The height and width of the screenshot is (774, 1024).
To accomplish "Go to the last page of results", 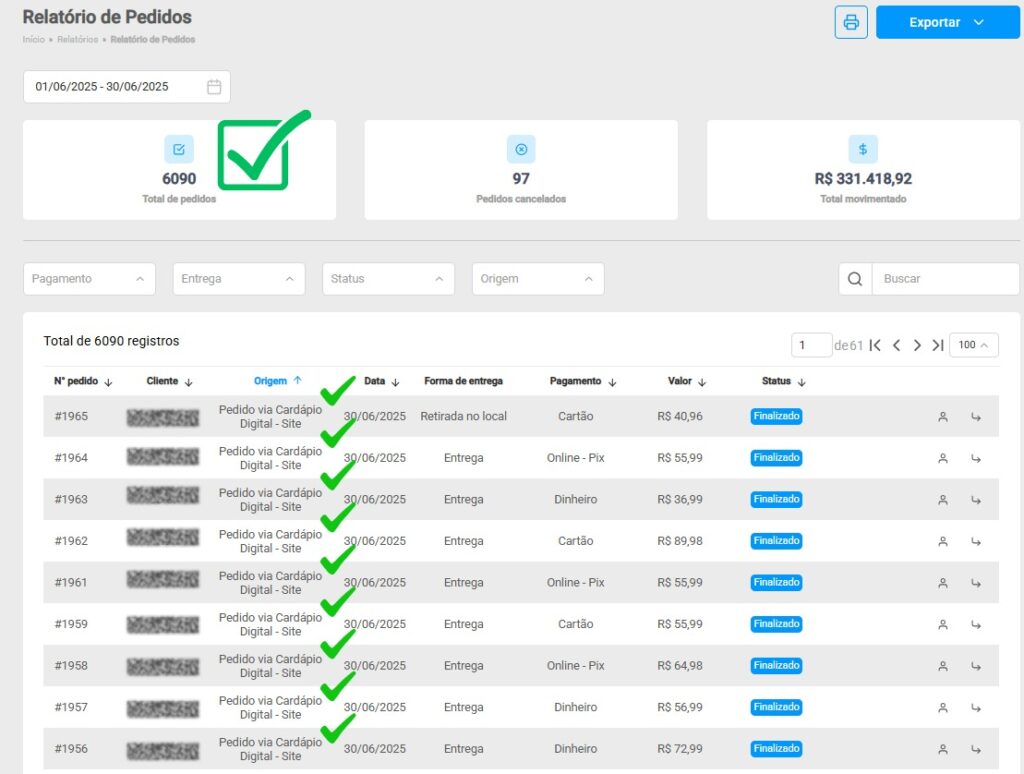I will [938, 345].
